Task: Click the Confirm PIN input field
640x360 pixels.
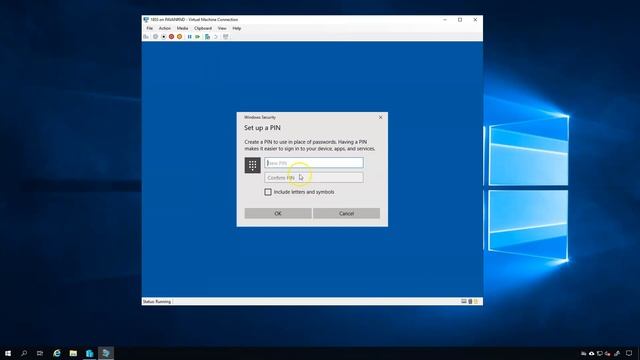Action: (x=313, y=178)
